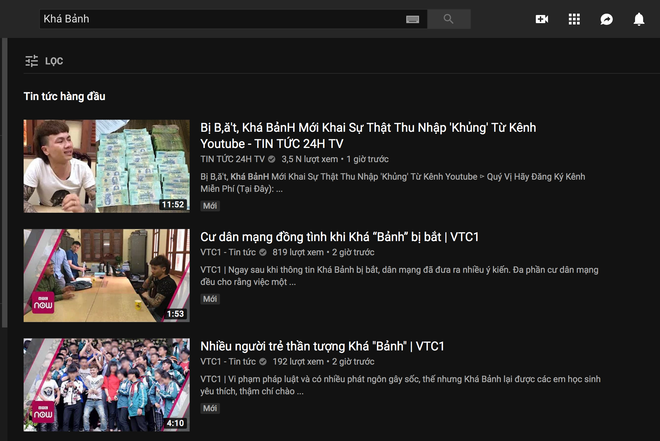Click the filter sliders icon
This screenshot has width=660, height=441.
tap(32, 61)
